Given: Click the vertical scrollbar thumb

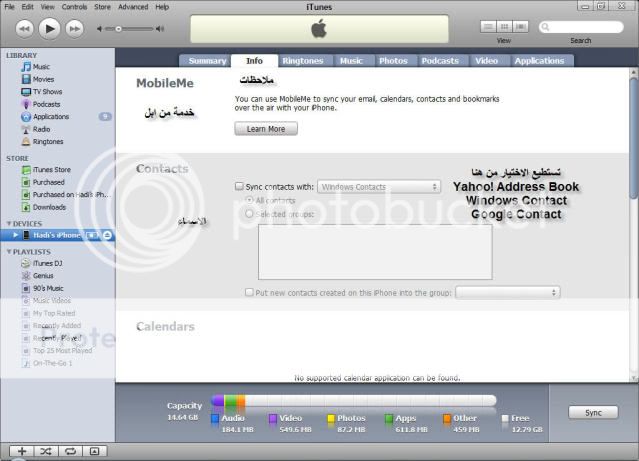Looking at the screenshot, I should 634,139.
